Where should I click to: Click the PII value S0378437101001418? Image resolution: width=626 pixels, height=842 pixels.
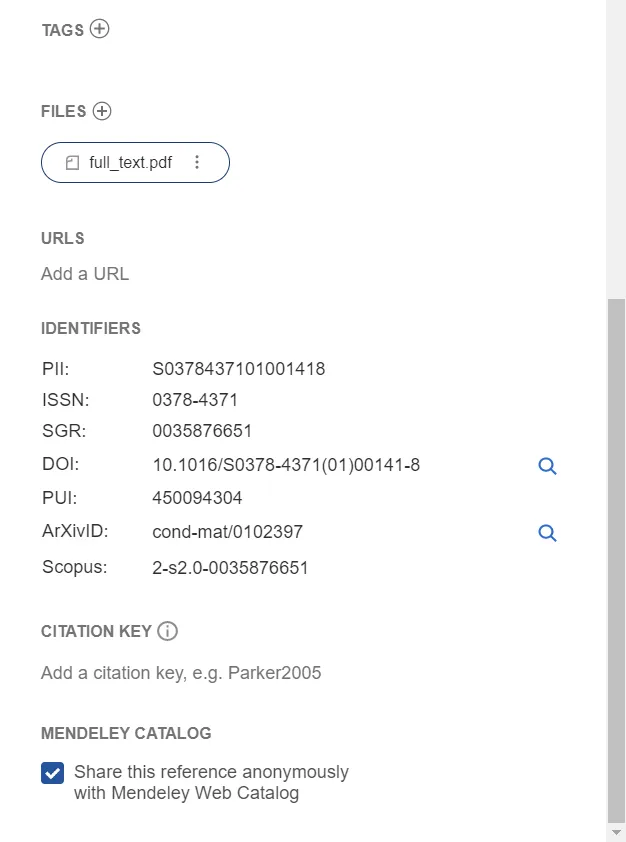point(238,369)
